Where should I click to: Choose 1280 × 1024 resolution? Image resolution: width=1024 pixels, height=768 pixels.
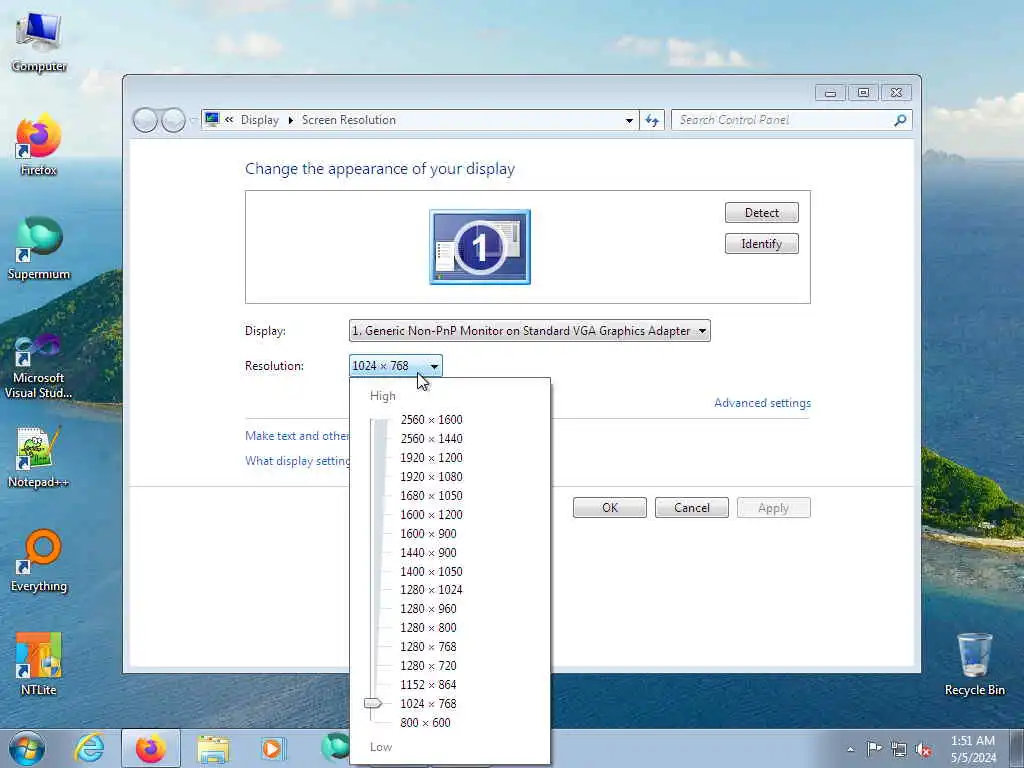[x=431, y=590]
